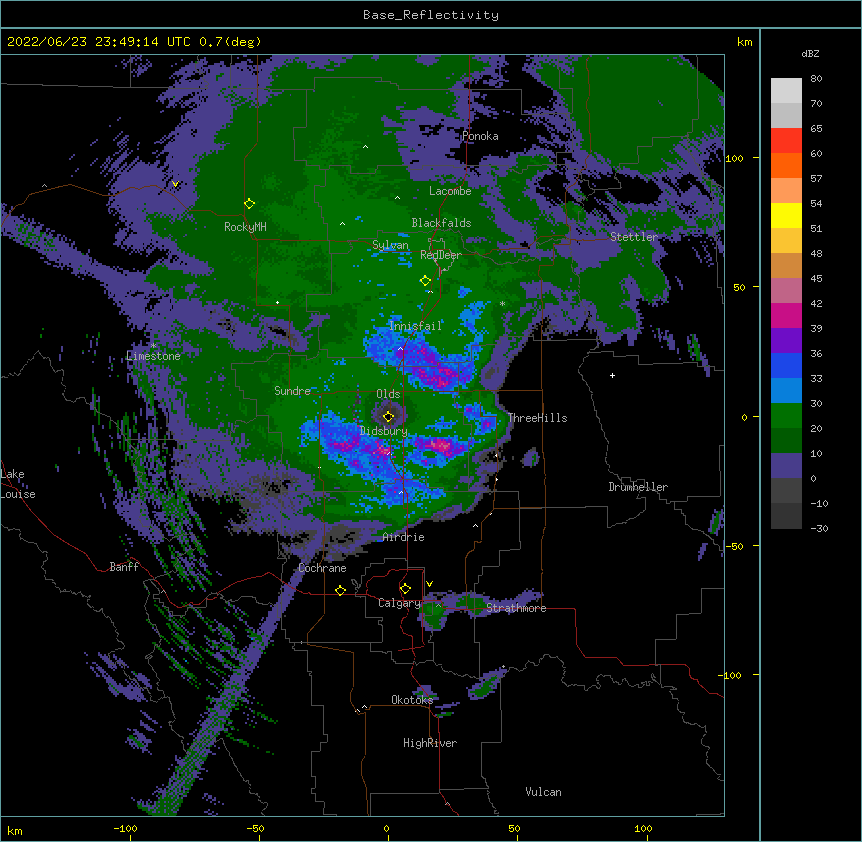Screen dimensions: 862x842
Task: Select the bright green legend swatch
Action: pyautogui.click(x=786, y=416)
